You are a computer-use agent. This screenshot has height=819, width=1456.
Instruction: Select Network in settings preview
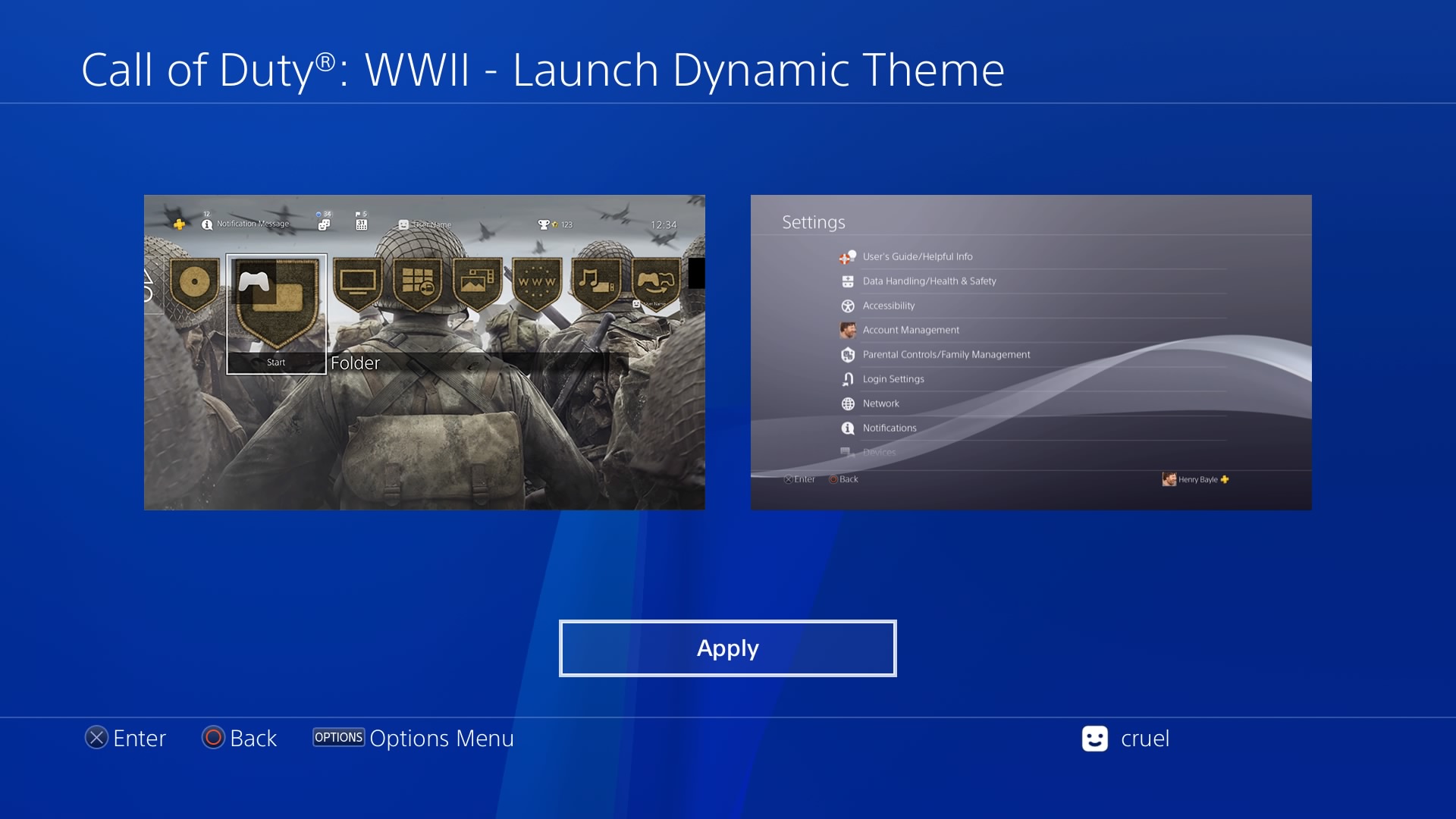[880, 403]
